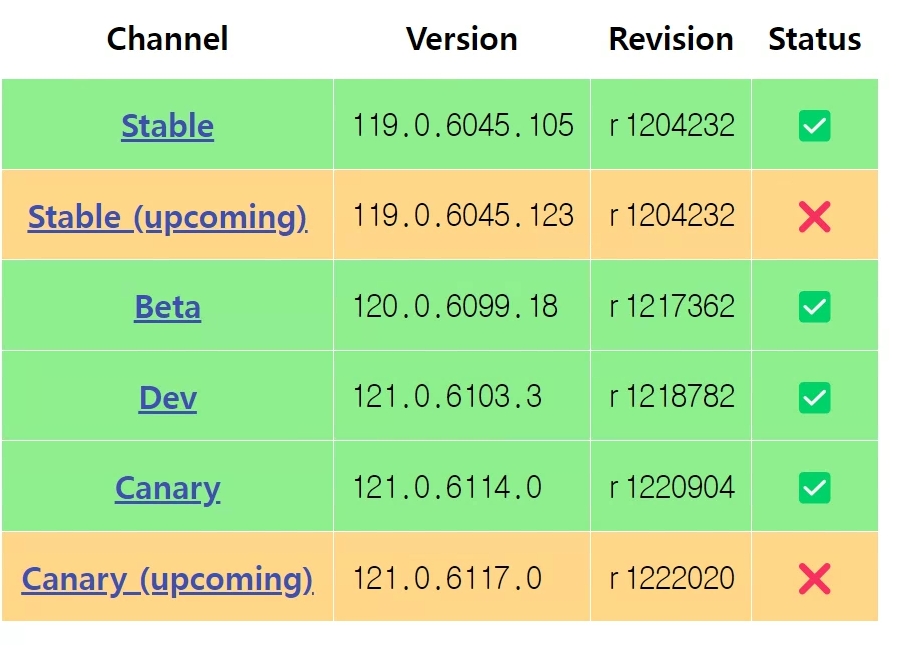
Task: Open the Stable (upcoming) channel link
Action: (x=168, y=217)
